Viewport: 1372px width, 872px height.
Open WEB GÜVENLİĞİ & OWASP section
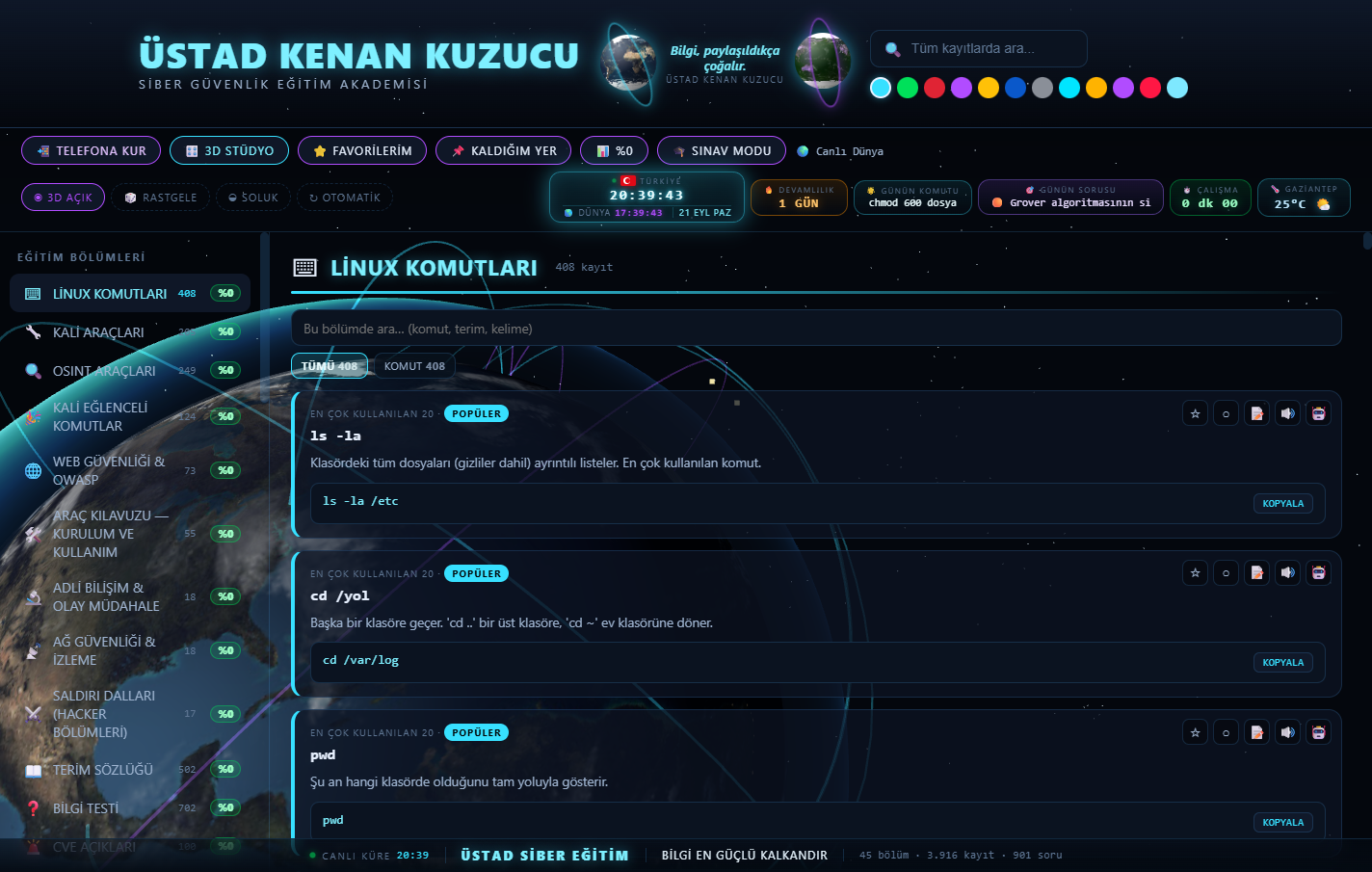coord(130,470)
